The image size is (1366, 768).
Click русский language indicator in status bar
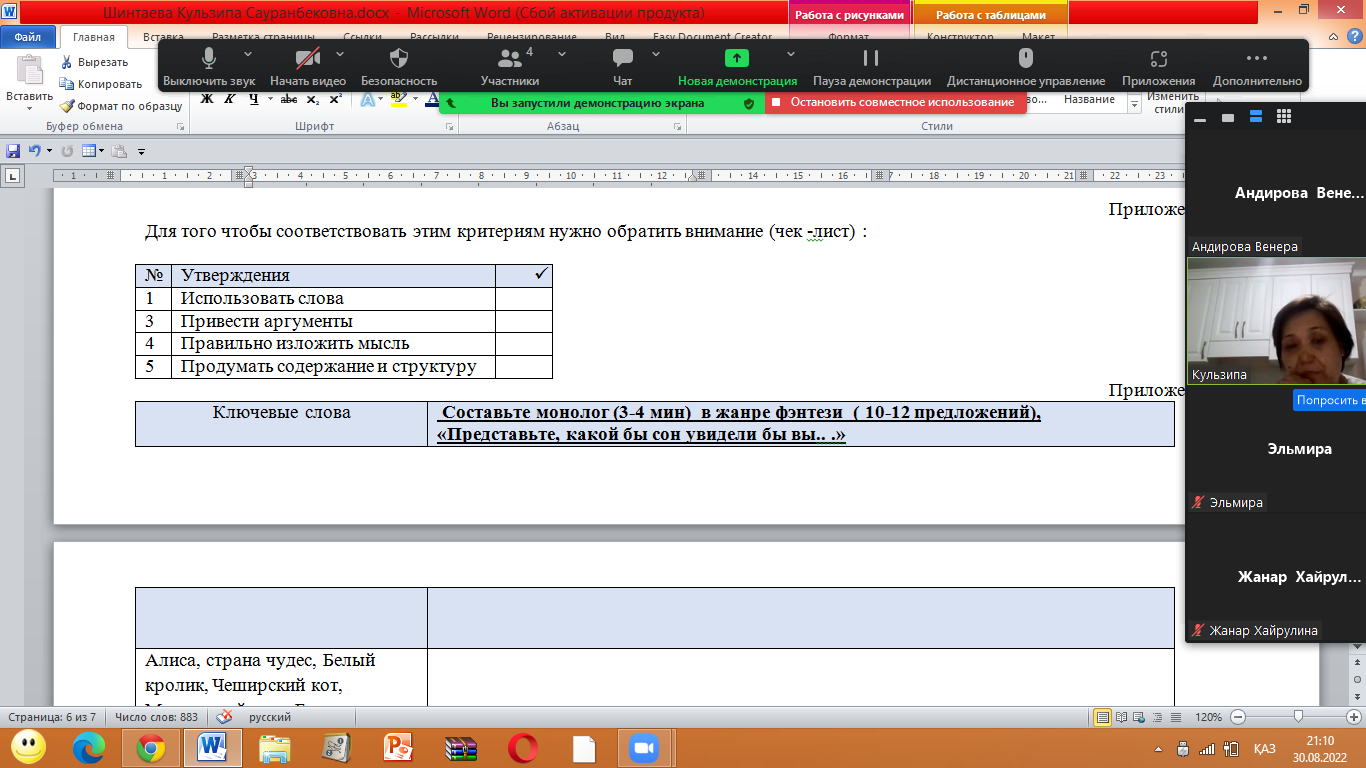pos(270,717)
